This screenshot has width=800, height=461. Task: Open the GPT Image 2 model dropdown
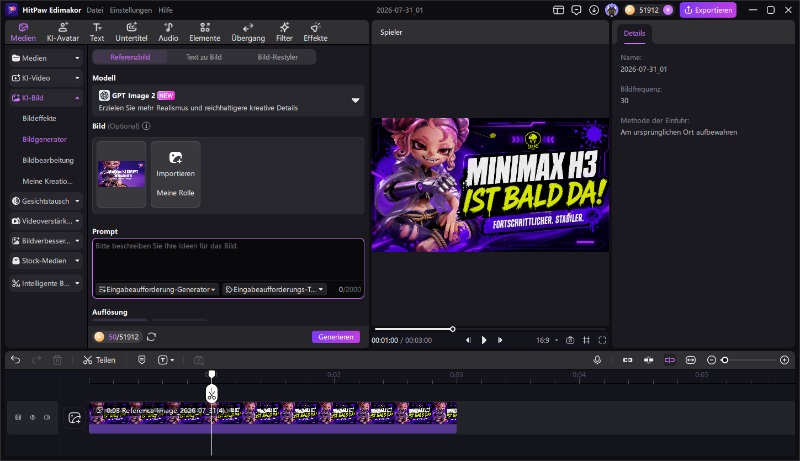(228, 100)
